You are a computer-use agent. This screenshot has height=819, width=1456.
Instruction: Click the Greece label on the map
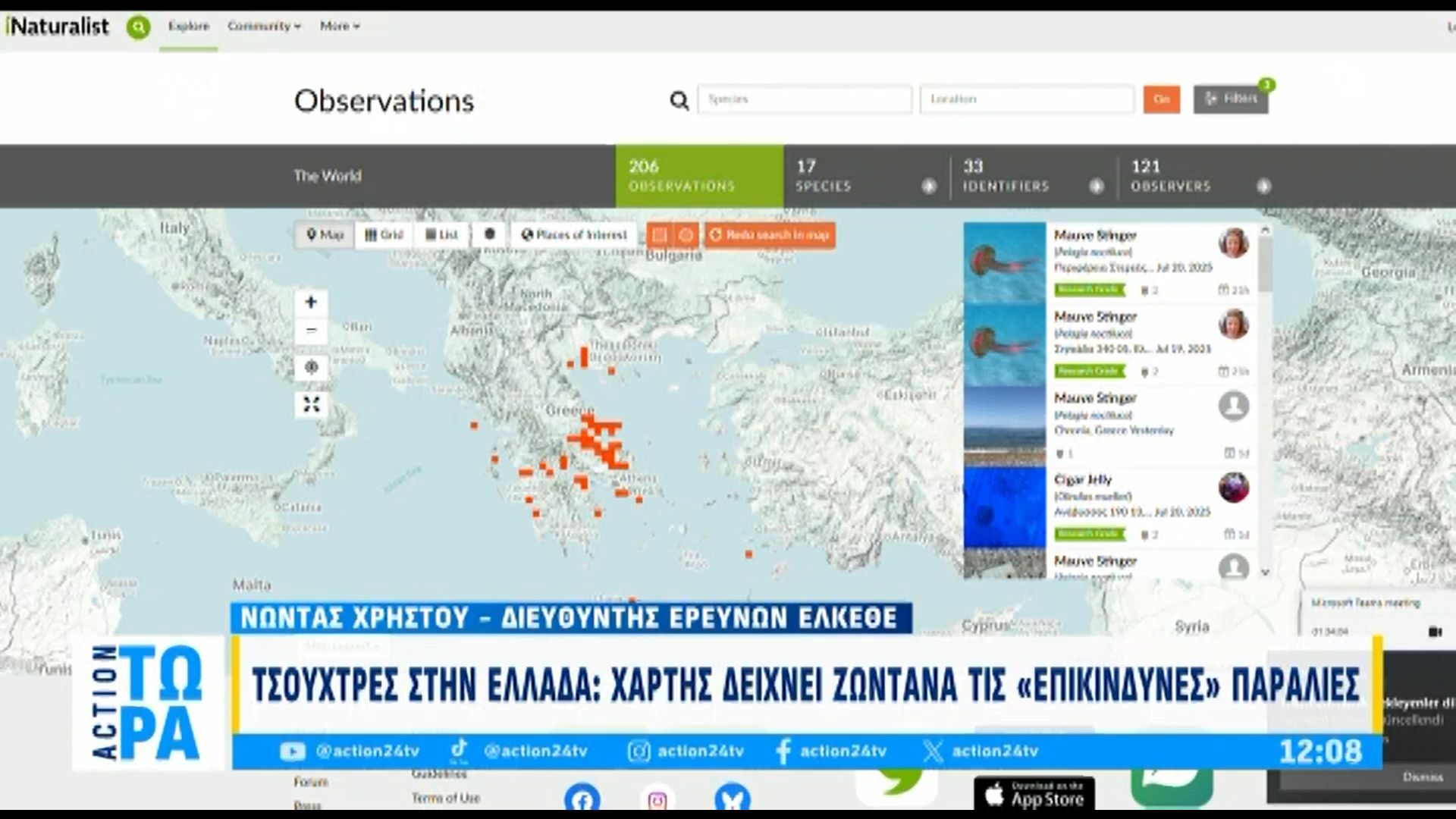[570, 410]
